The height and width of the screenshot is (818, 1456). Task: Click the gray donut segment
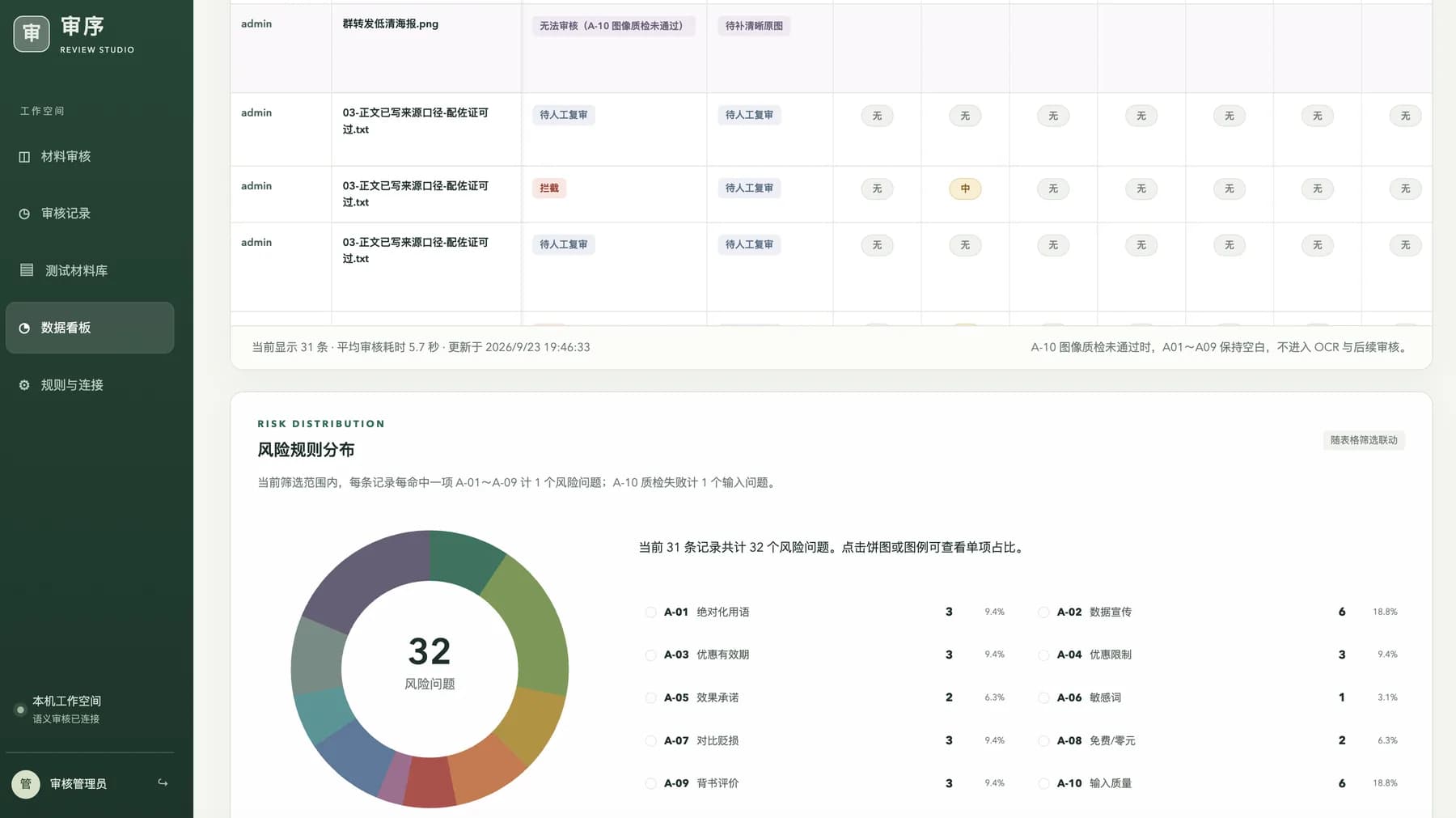(x=317, y=657)
